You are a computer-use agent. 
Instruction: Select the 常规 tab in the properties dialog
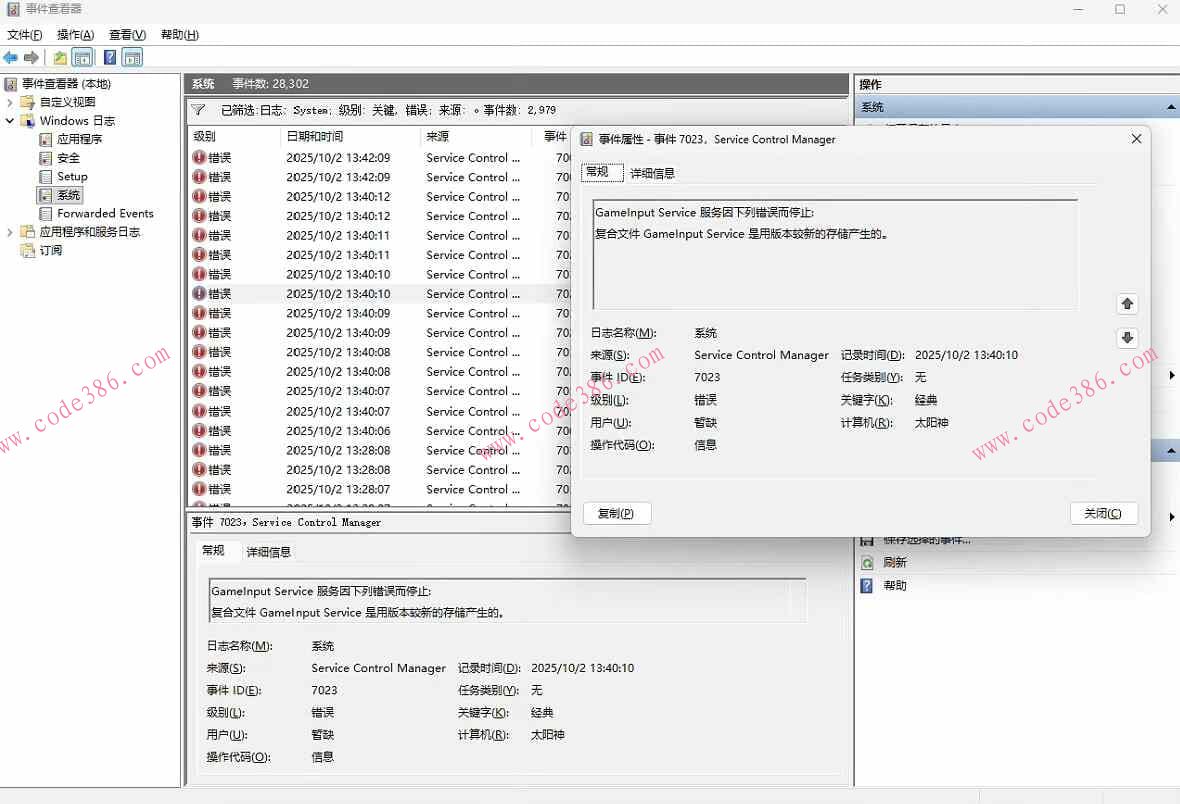pos(602,172)
